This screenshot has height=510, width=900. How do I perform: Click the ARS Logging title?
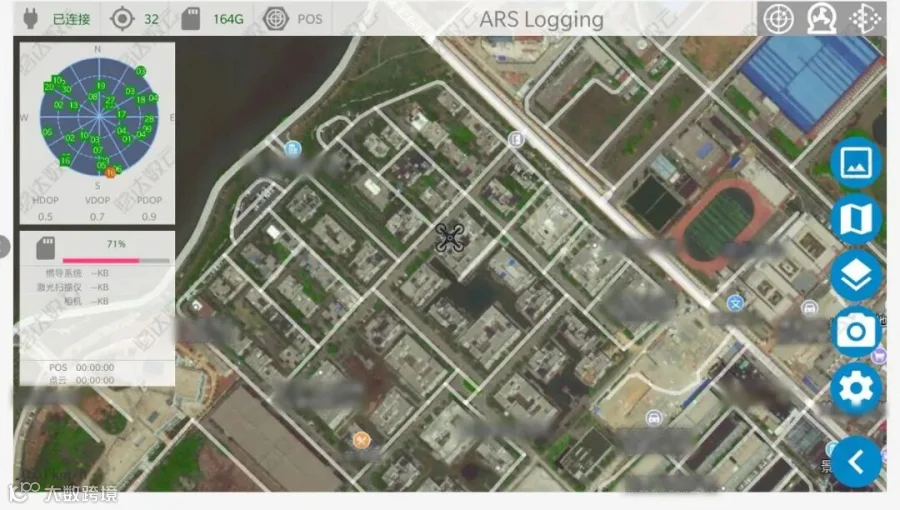[541, 20]
